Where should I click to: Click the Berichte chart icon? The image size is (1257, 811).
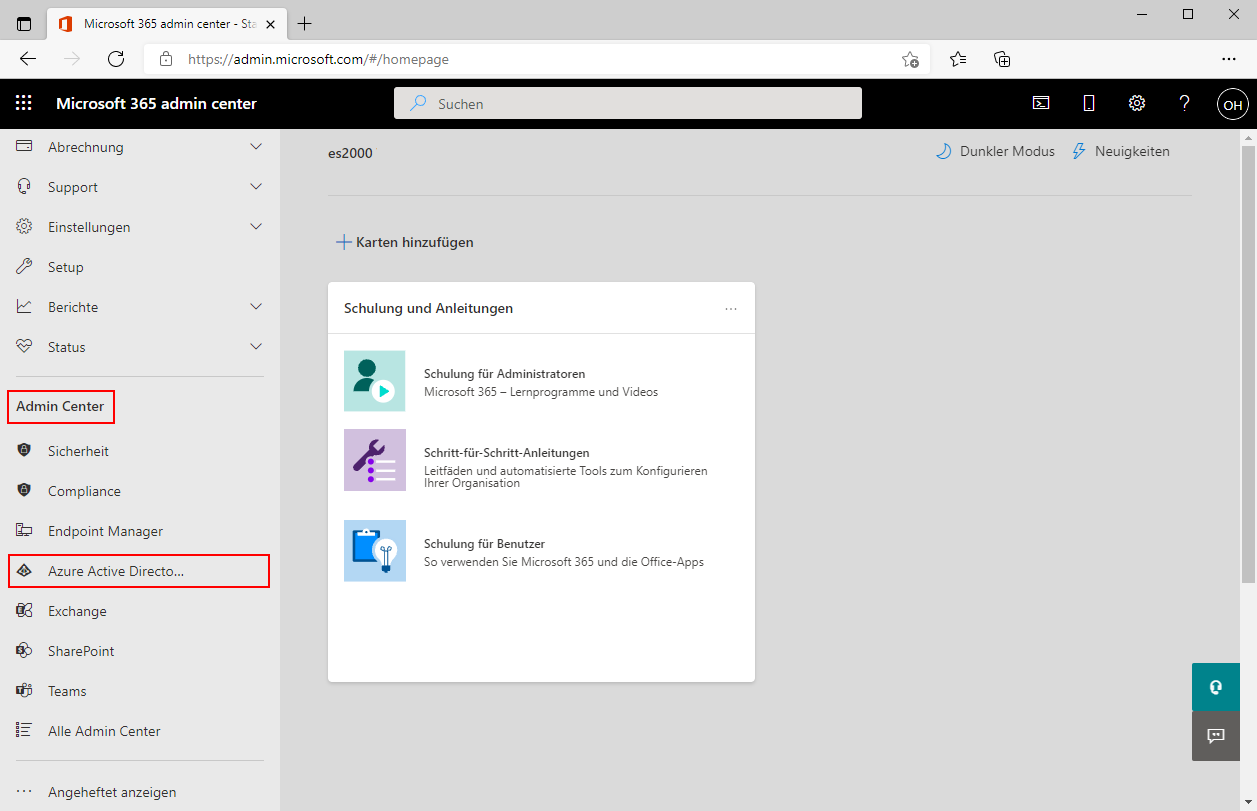pos(25,307)
